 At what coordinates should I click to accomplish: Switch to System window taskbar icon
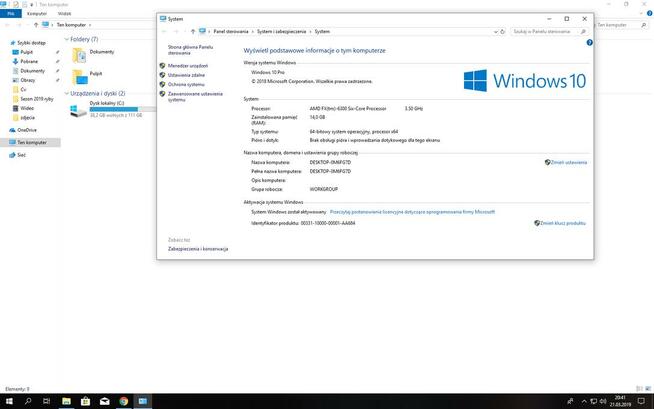tap(143, 401)
